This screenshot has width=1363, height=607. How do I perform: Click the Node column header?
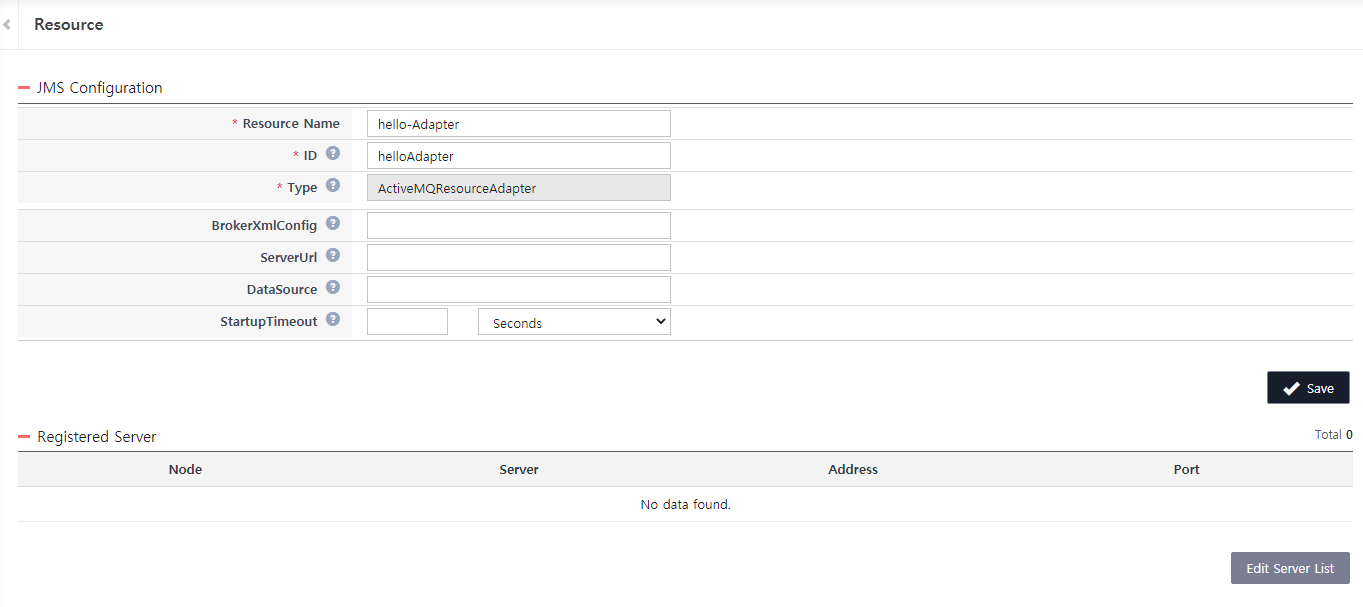point(185,469)
